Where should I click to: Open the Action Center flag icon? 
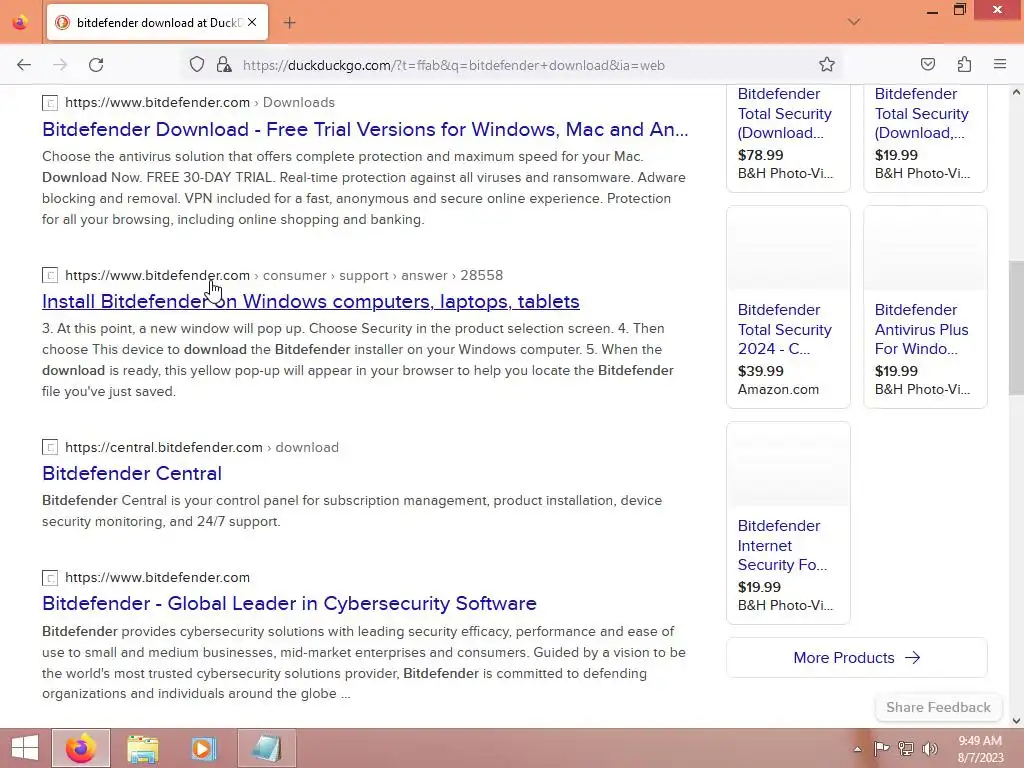[x=881, y=748]
